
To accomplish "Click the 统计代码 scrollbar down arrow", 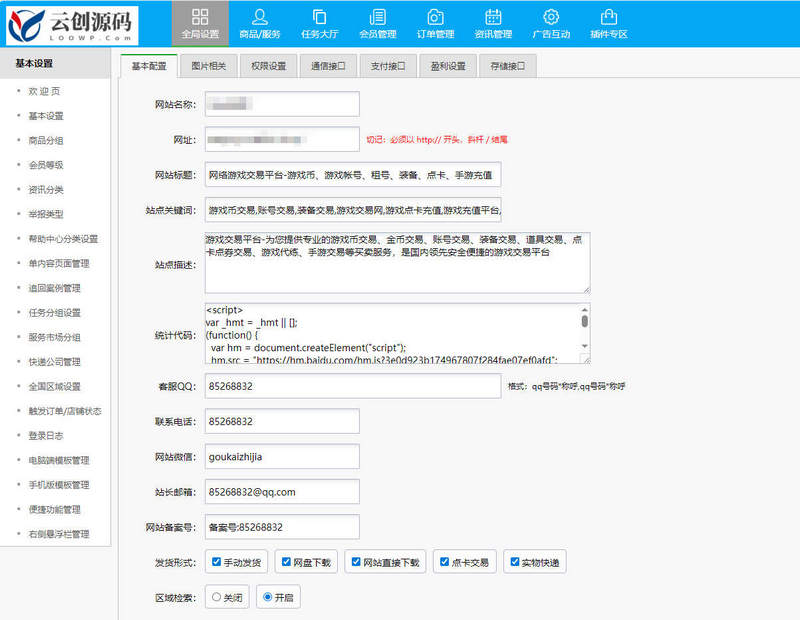I will pos(585,346).
